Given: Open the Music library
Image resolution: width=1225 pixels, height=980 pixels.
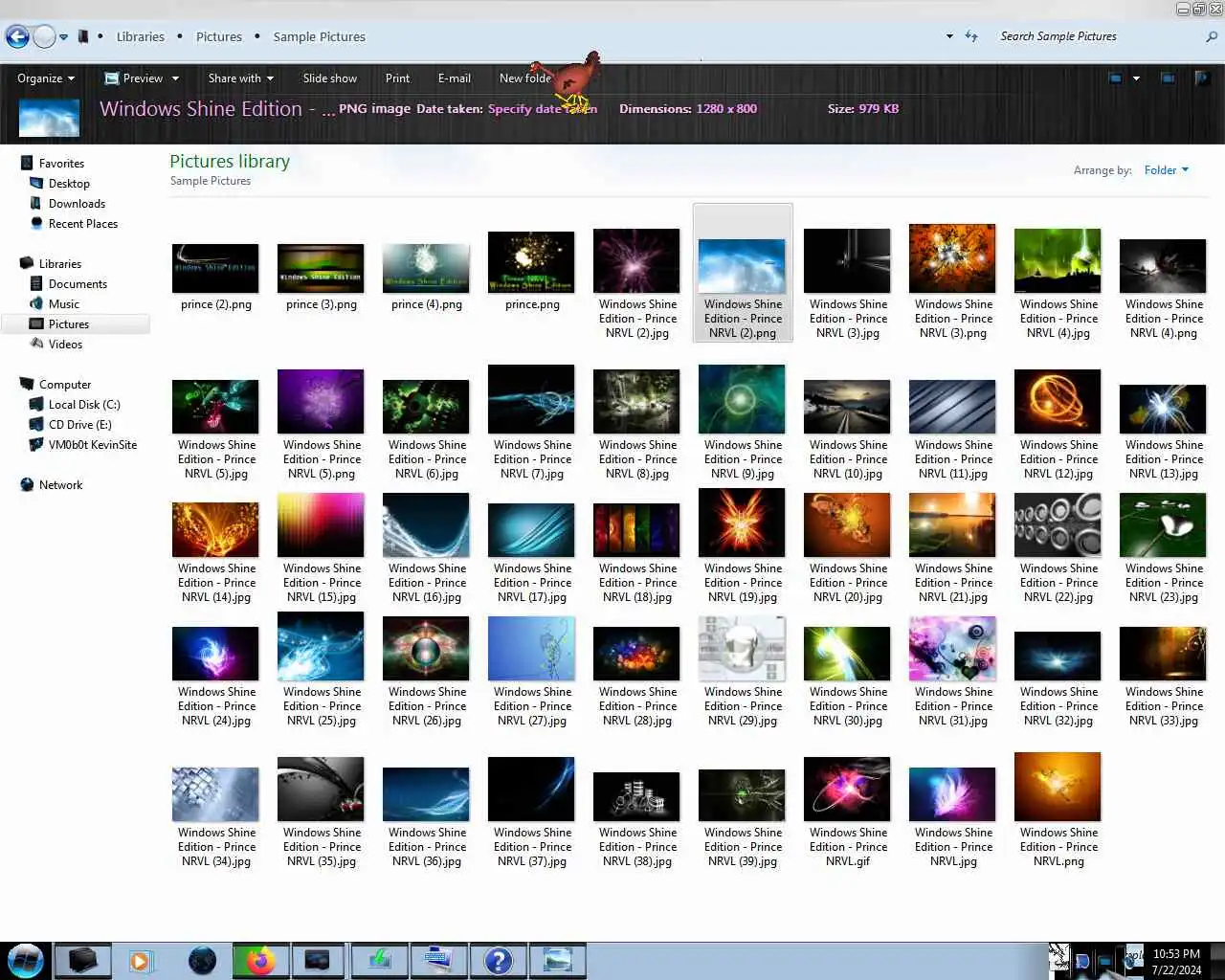Looking at the screenshot, I should (64, 304).
